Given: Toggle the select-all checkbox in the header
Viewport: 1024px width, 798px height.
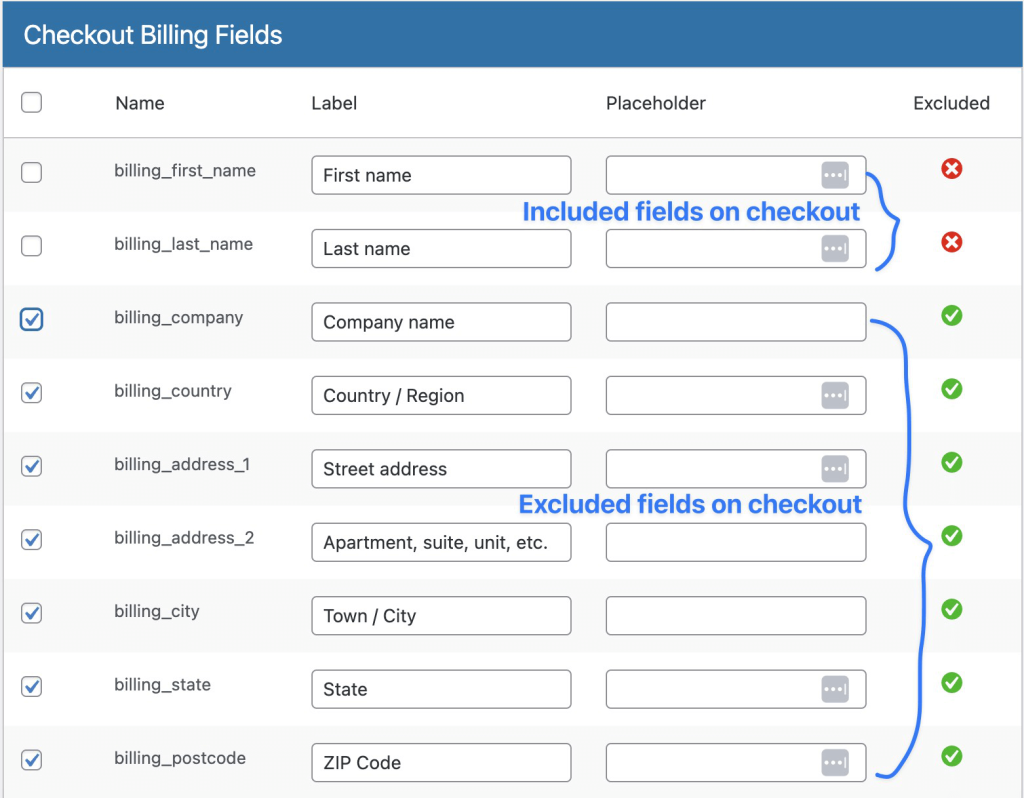Looking at the screenshot, I should tap(31, 103).
